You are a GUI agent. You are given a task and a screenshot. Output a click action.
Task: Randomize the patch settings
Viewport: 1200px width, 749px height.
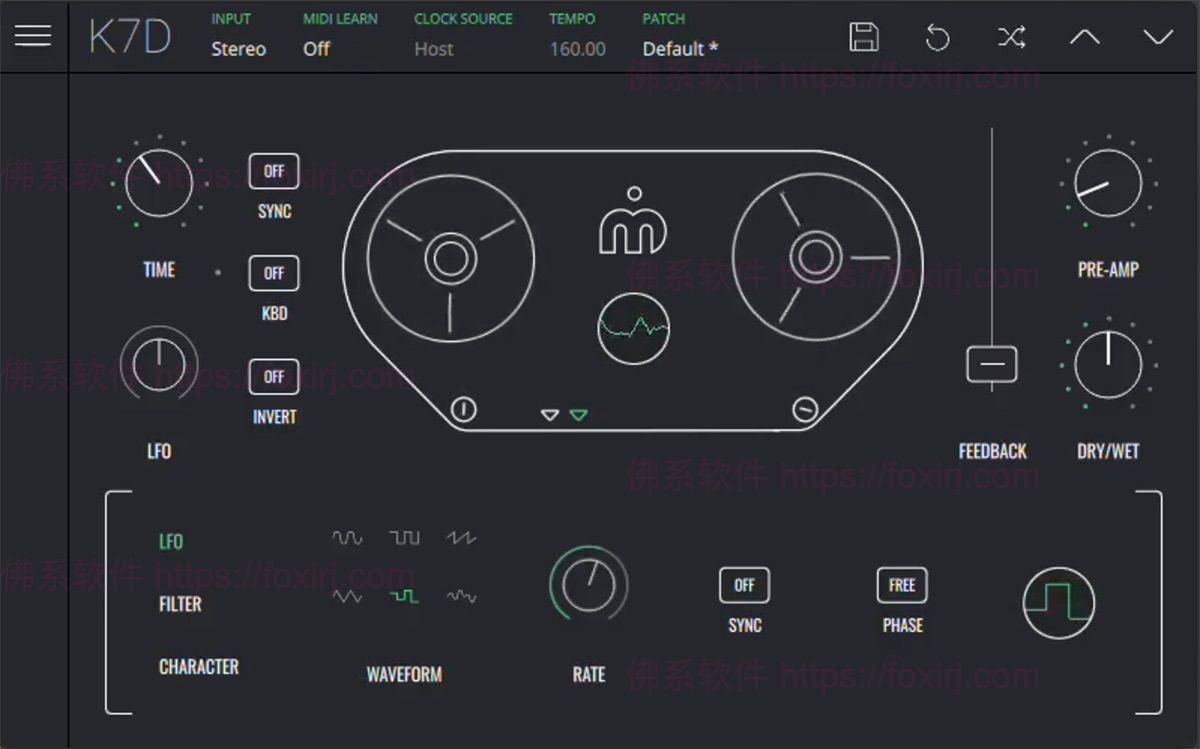coord(1012,37)
